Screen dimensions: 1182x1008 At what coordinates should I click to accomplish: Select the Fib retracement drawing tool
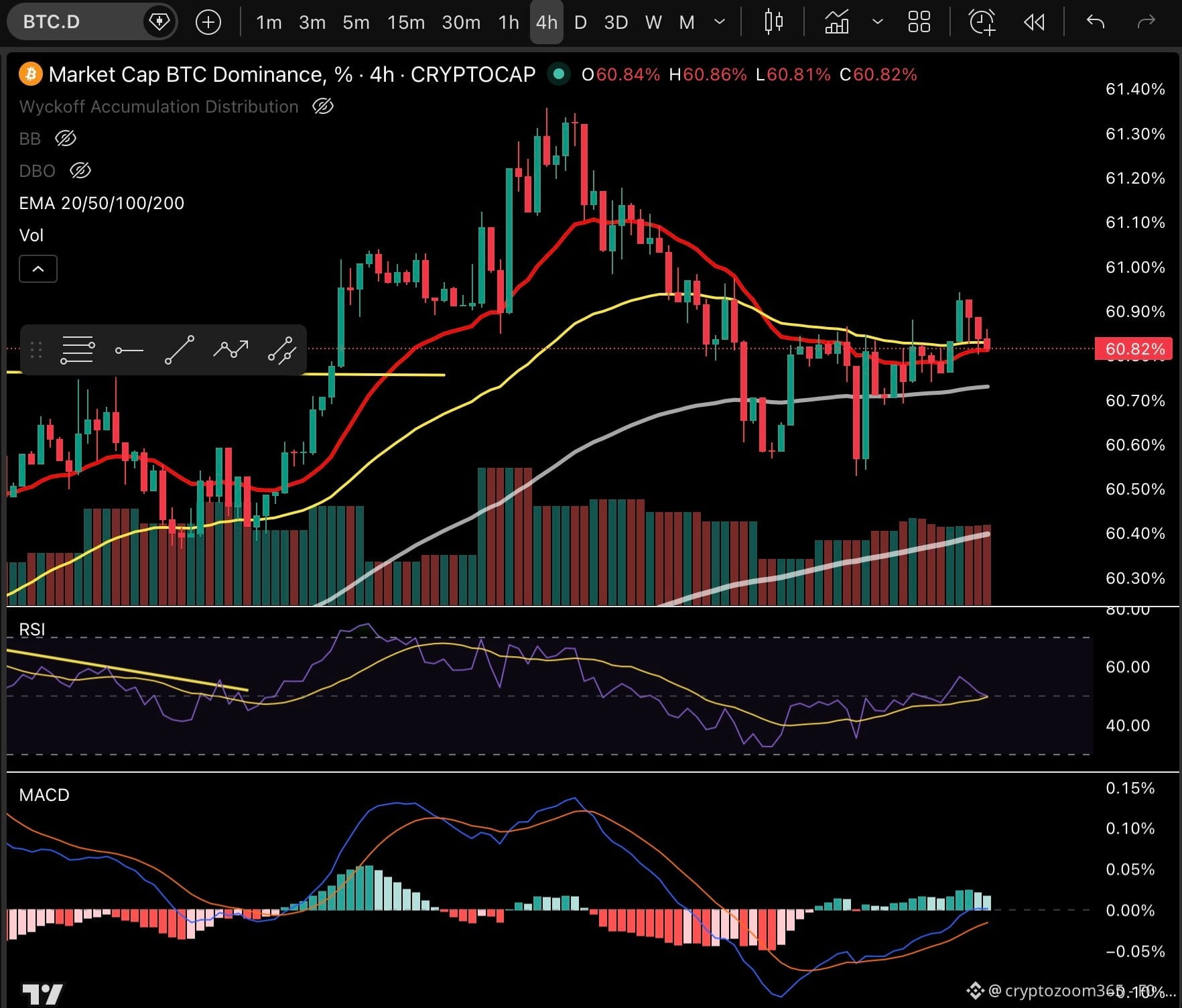(77, 350)
